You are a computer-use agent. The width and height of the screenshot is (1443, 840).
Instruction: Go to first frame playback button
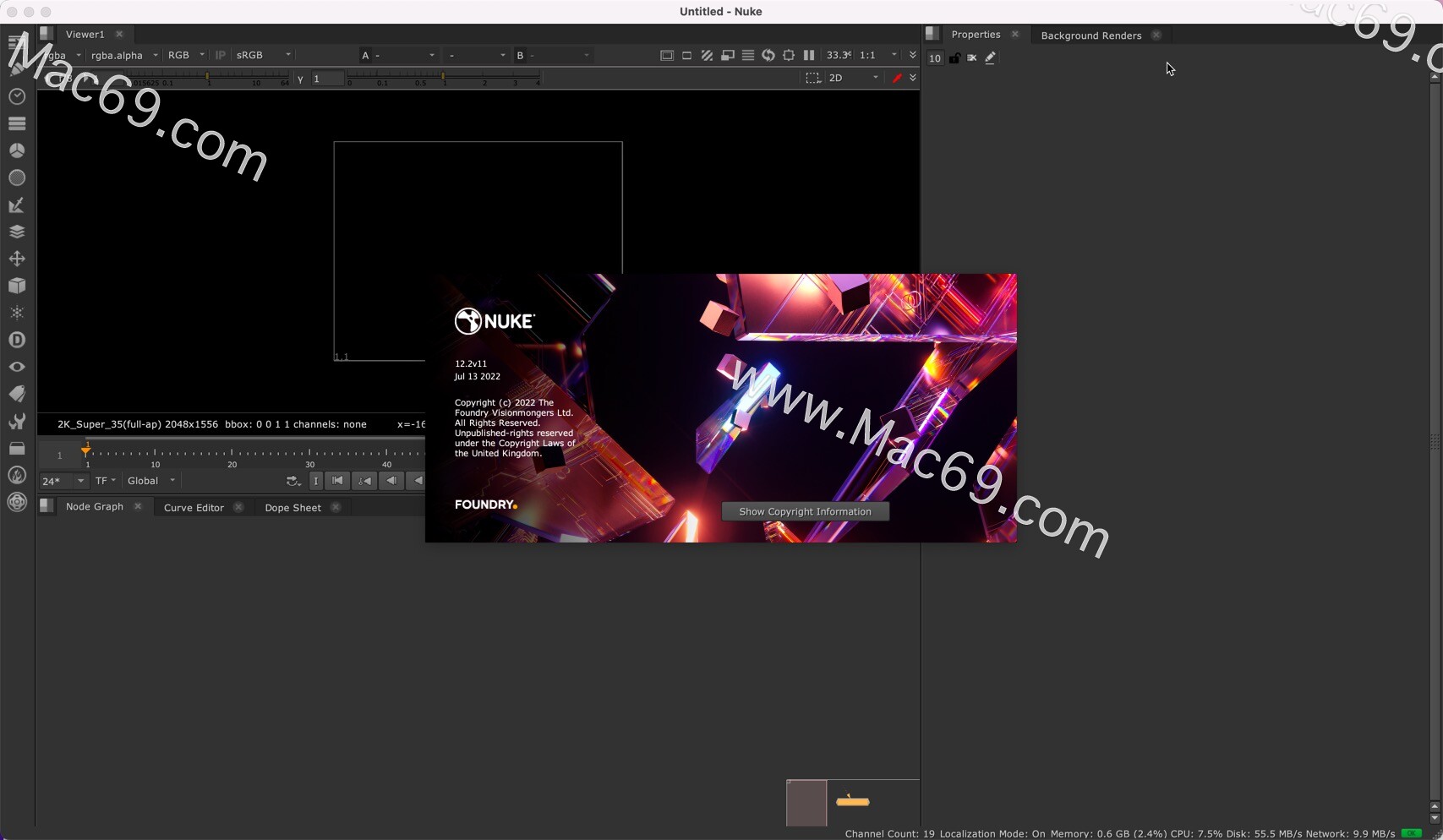337,481
